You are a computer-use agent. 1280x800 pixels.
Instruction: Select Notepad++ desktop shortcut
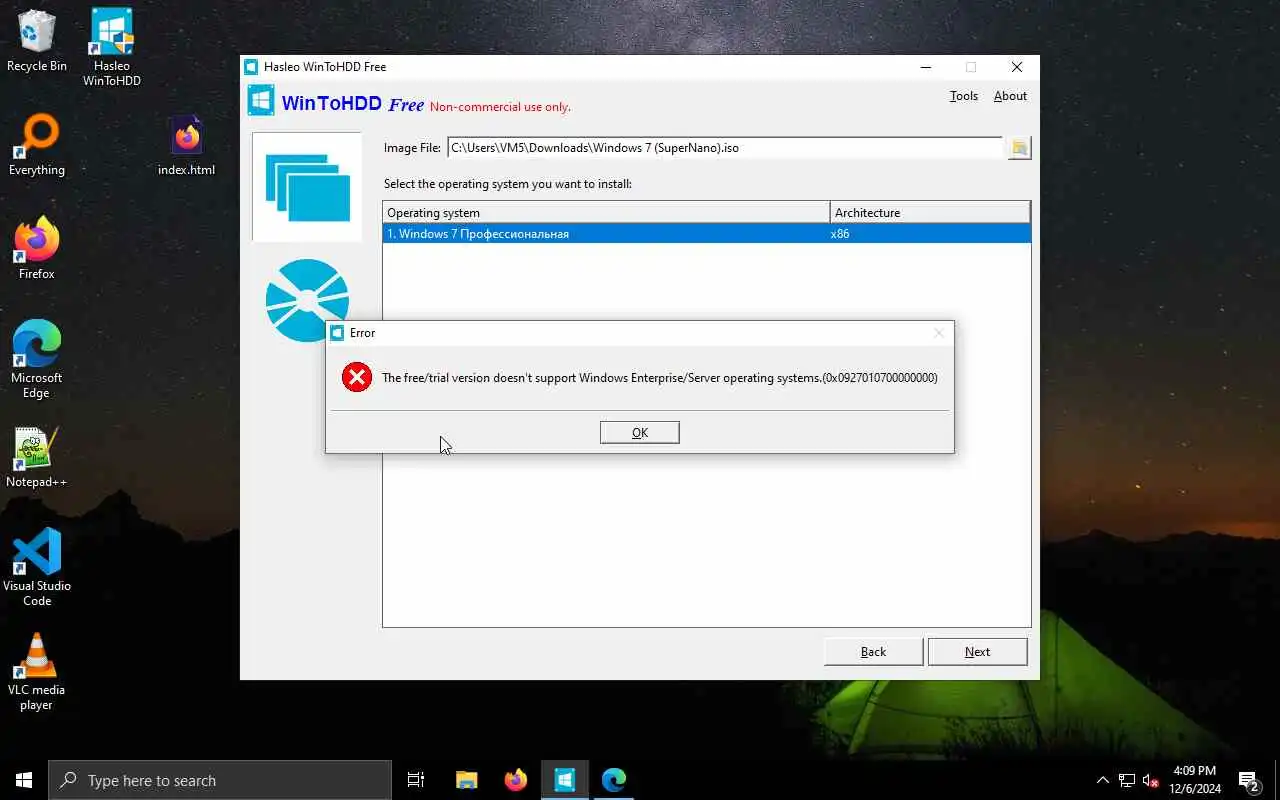click(37, 458)
